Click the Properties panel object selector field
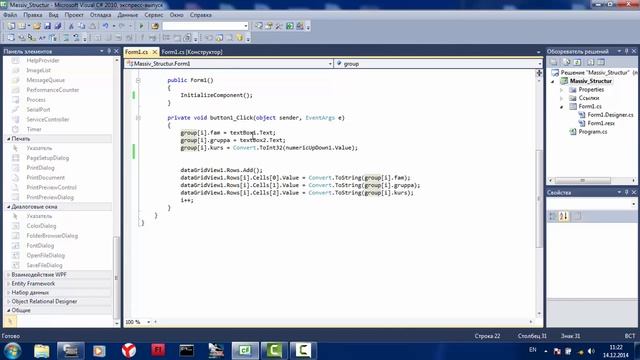The image size is (640, 360). [x=592, y=203]
